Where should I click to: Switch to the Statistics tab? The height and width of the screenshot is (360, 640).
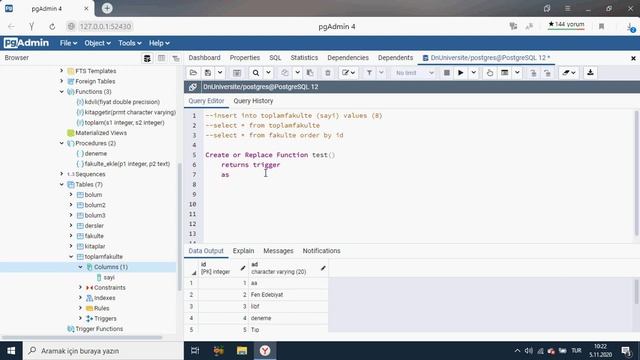[304, 58]
